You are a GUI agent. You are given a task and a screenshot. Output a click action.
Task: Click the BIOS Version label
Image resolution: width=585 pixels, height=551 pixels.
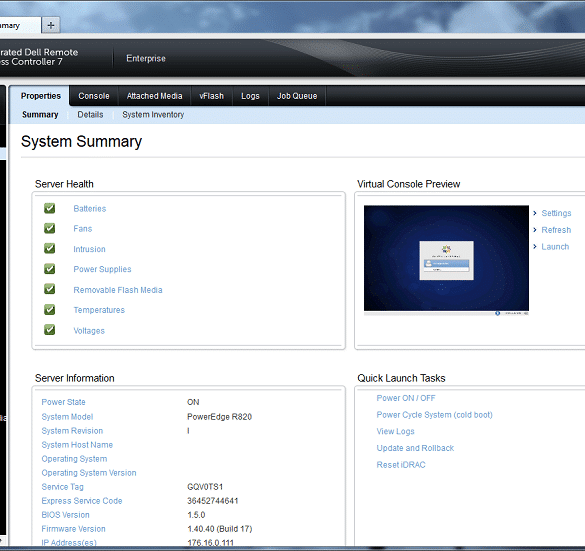(65, 515)
